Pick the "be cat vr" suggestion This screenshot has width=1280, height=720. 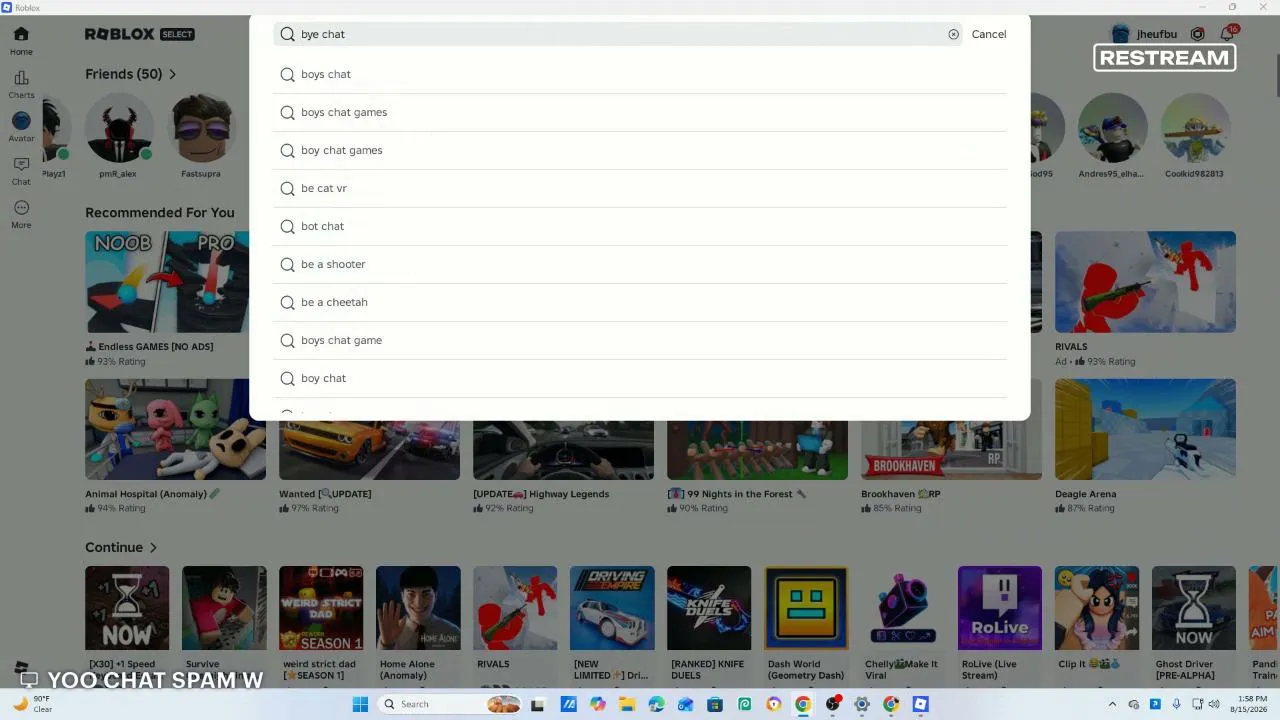pos(640,188)
